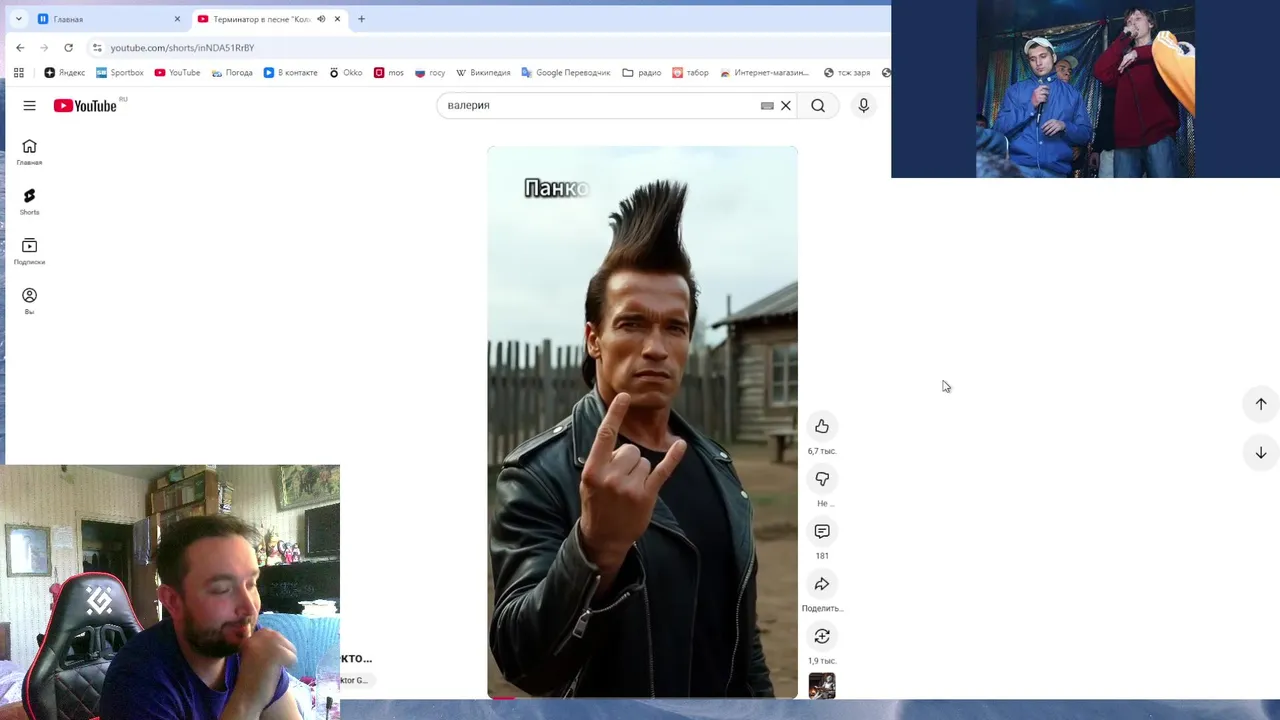Like the short with thumbs up
The image size is (1280, 720).
pyautogui.click(x=822, y=427)
